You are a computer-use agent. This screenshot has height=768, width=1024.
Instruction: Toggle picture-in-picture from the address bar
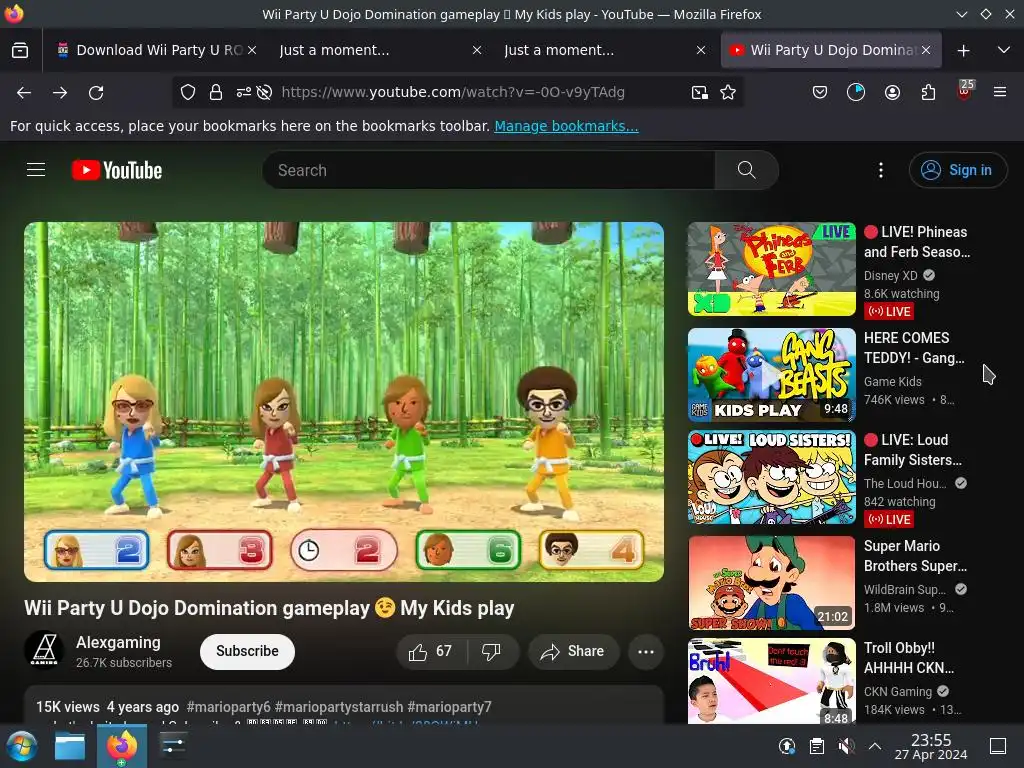tap(699, 93)
